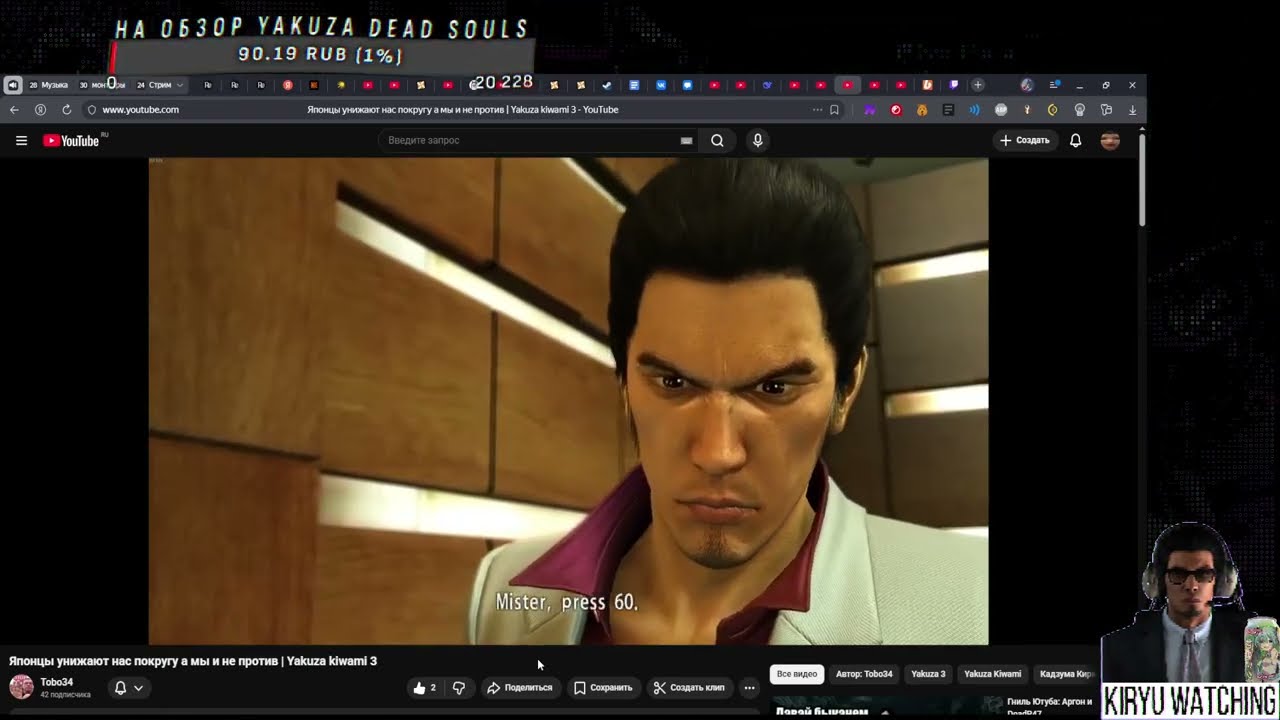Switch to the VK tab
The height and width of the screenshot is (720, 1280).
(661, 85)
